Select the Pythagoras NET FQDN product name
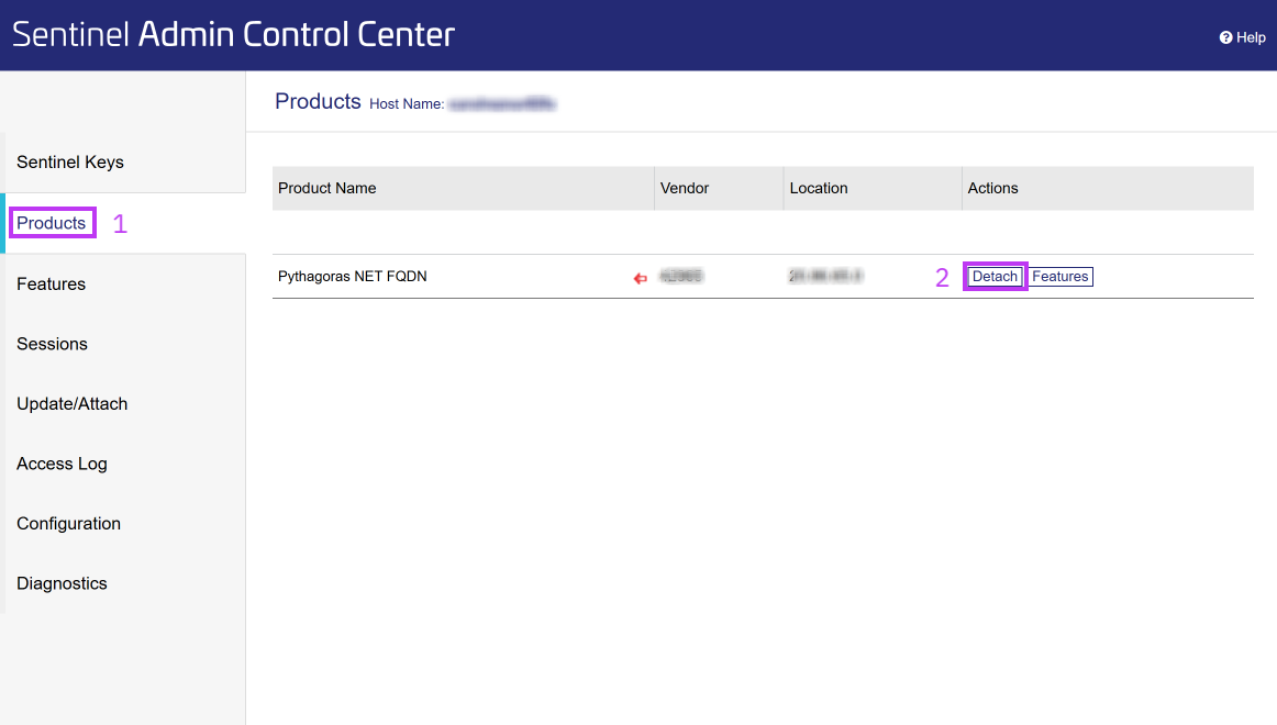This screenshot has height=725, width=1277. click(x=352, y=277)
